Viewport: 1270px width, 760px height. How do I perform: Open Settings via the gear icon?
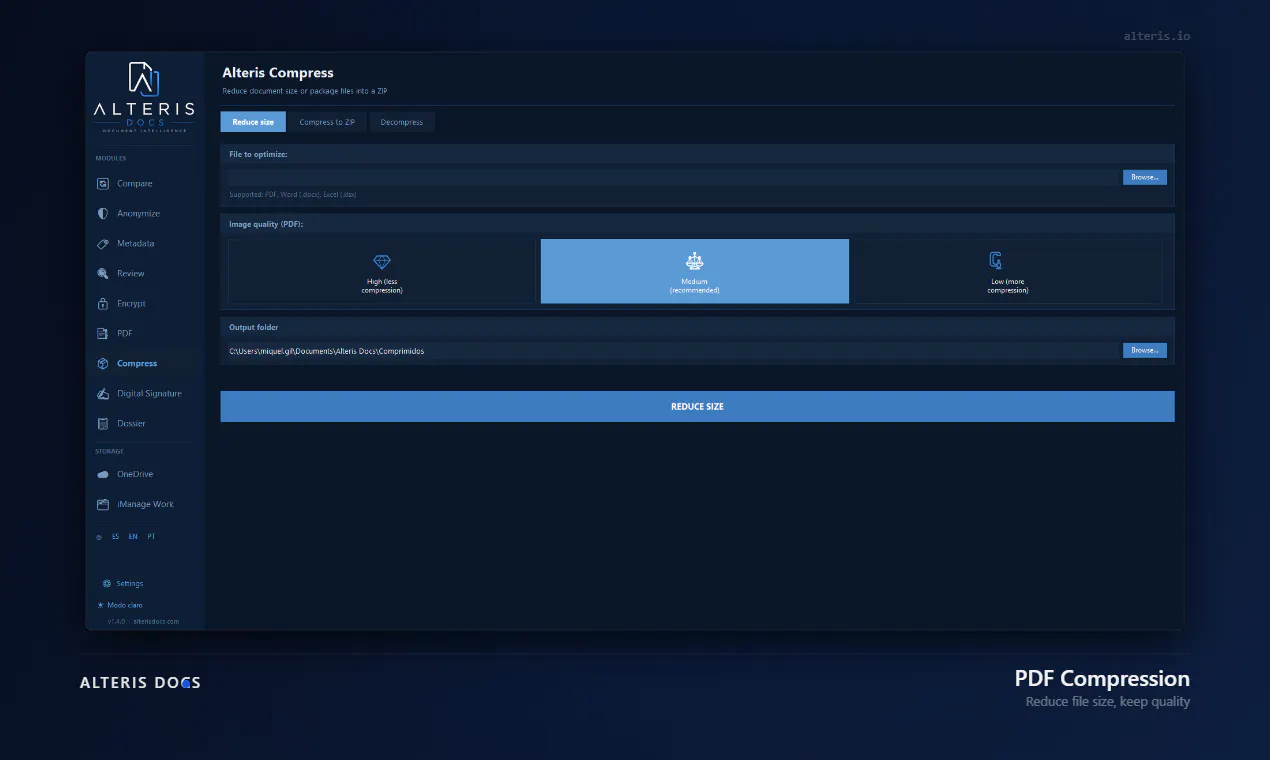[107, 584]
